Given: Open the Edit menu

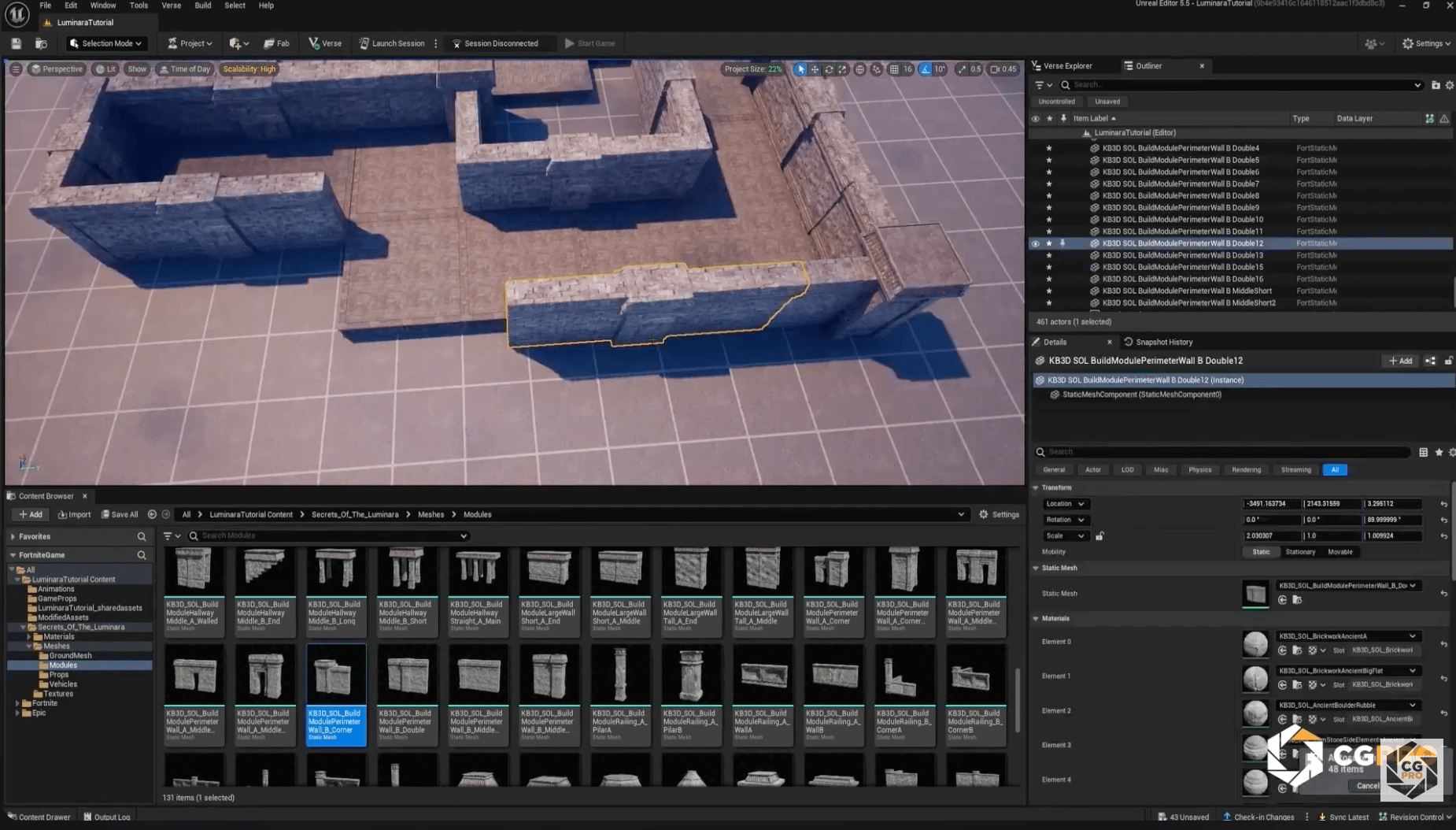Looking at the screenshot, I should 71,6.
